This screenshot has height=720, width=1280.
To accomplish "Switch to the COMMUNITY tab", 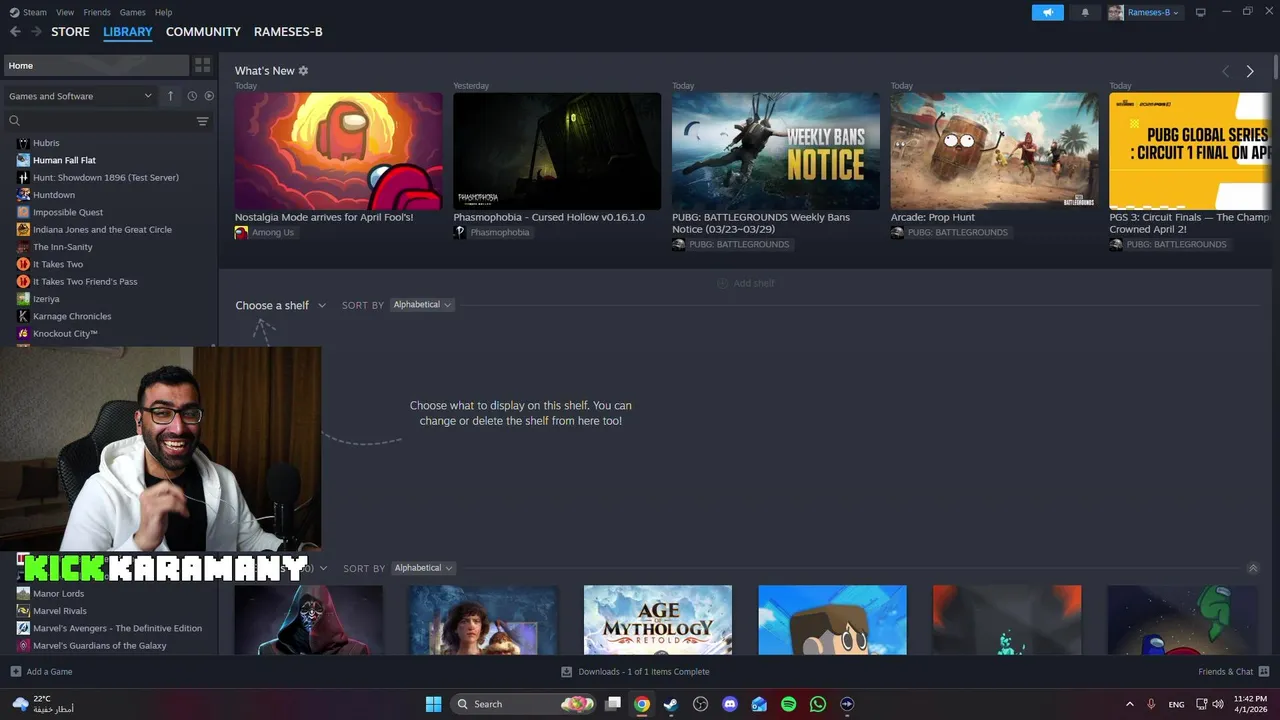I will pos(203,32).
